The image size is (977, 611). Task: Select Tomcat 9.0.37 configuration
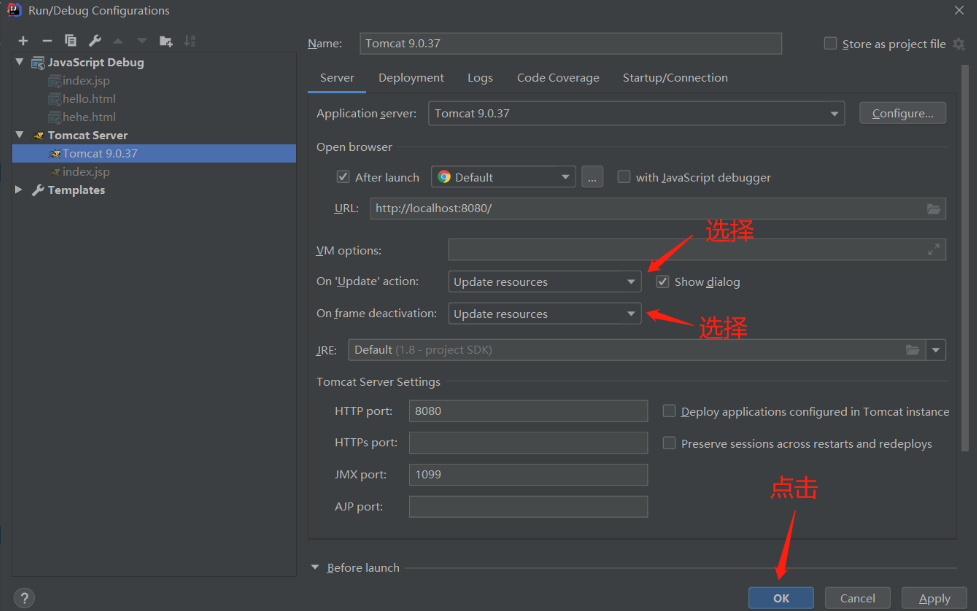(x=154, y=153)
